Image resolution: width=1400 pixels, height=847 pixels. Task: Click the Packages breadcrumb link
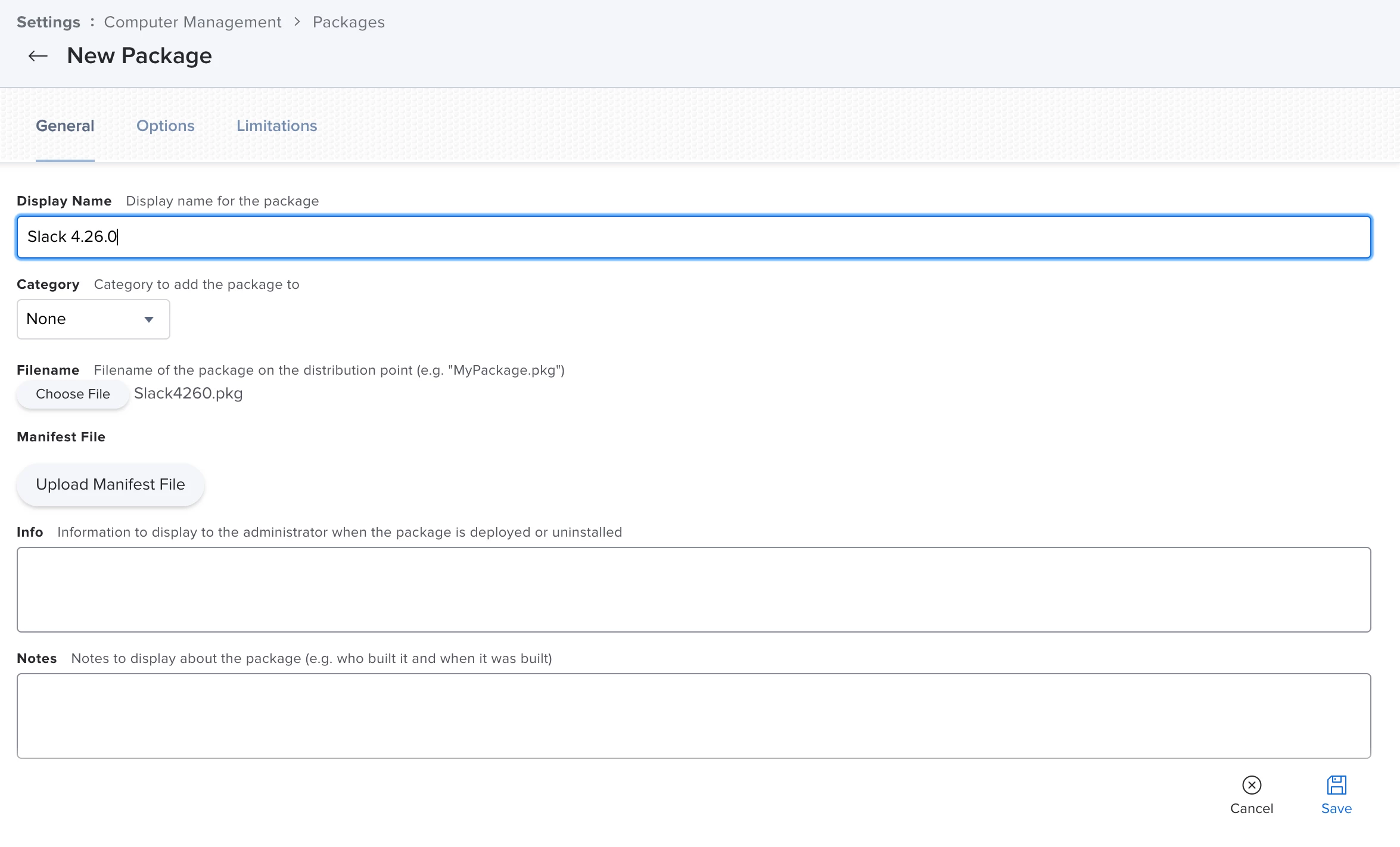[349, 22]
